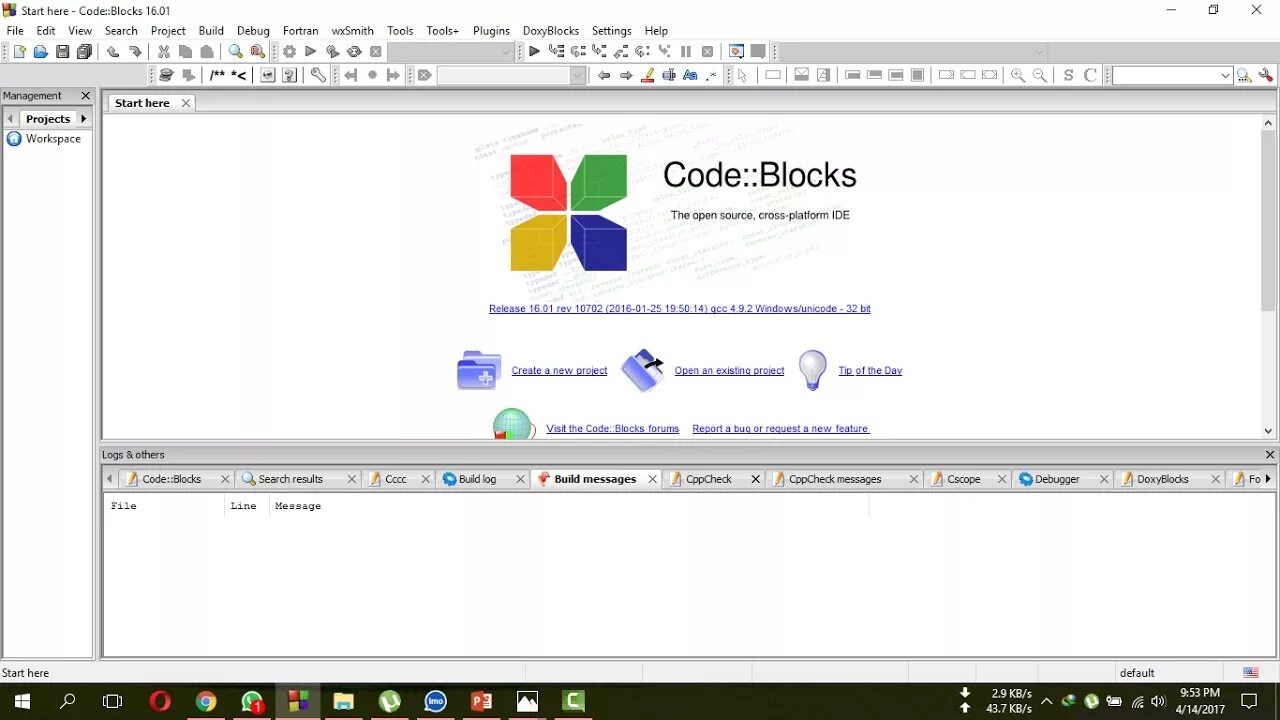Open the File menu
This screenshot has height=720, width=1280.
[x=15, y=31]
